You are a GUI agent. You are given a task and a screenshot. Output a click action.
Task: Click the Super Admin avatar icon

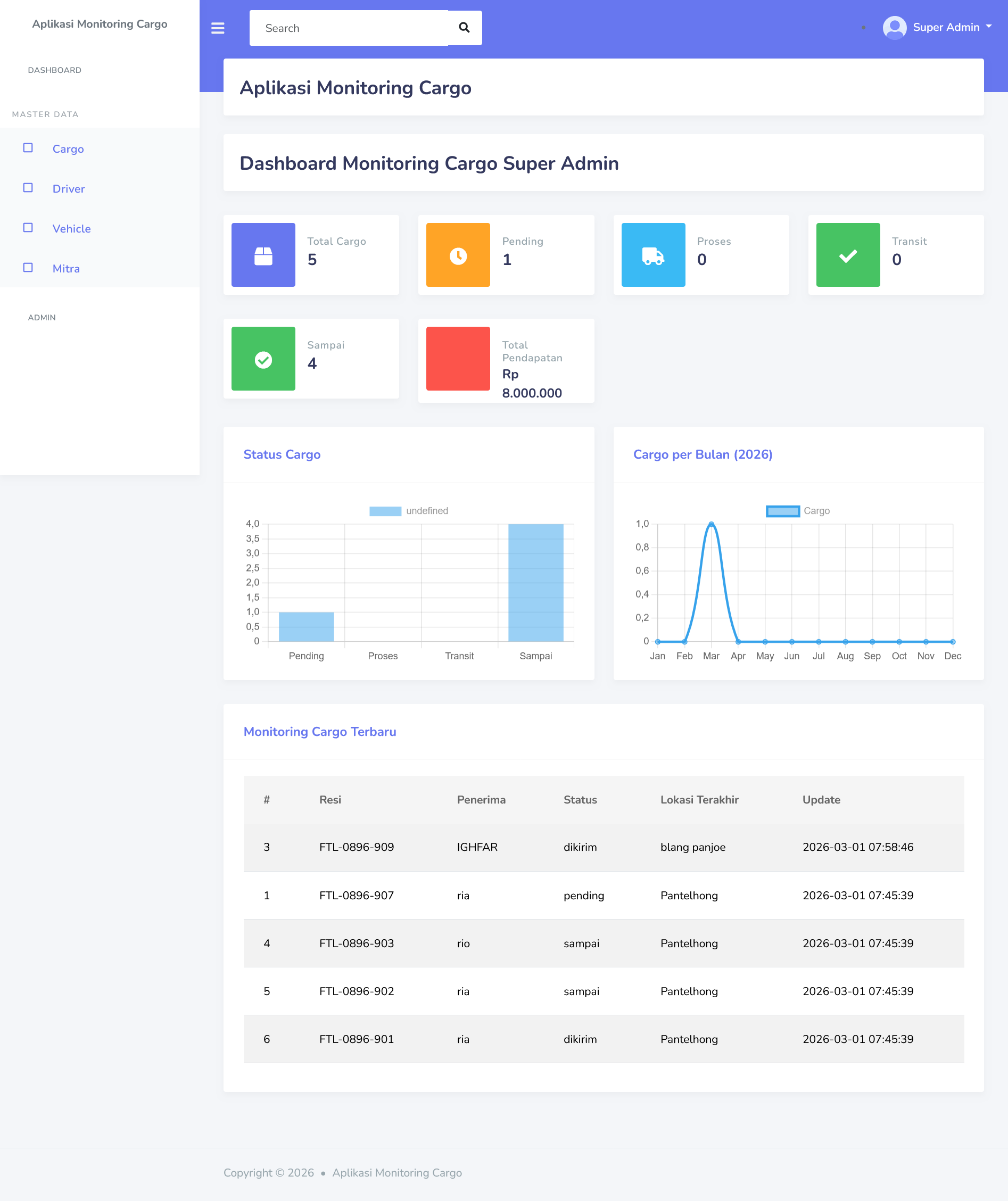pyautogui.click(x=894, y=28)
